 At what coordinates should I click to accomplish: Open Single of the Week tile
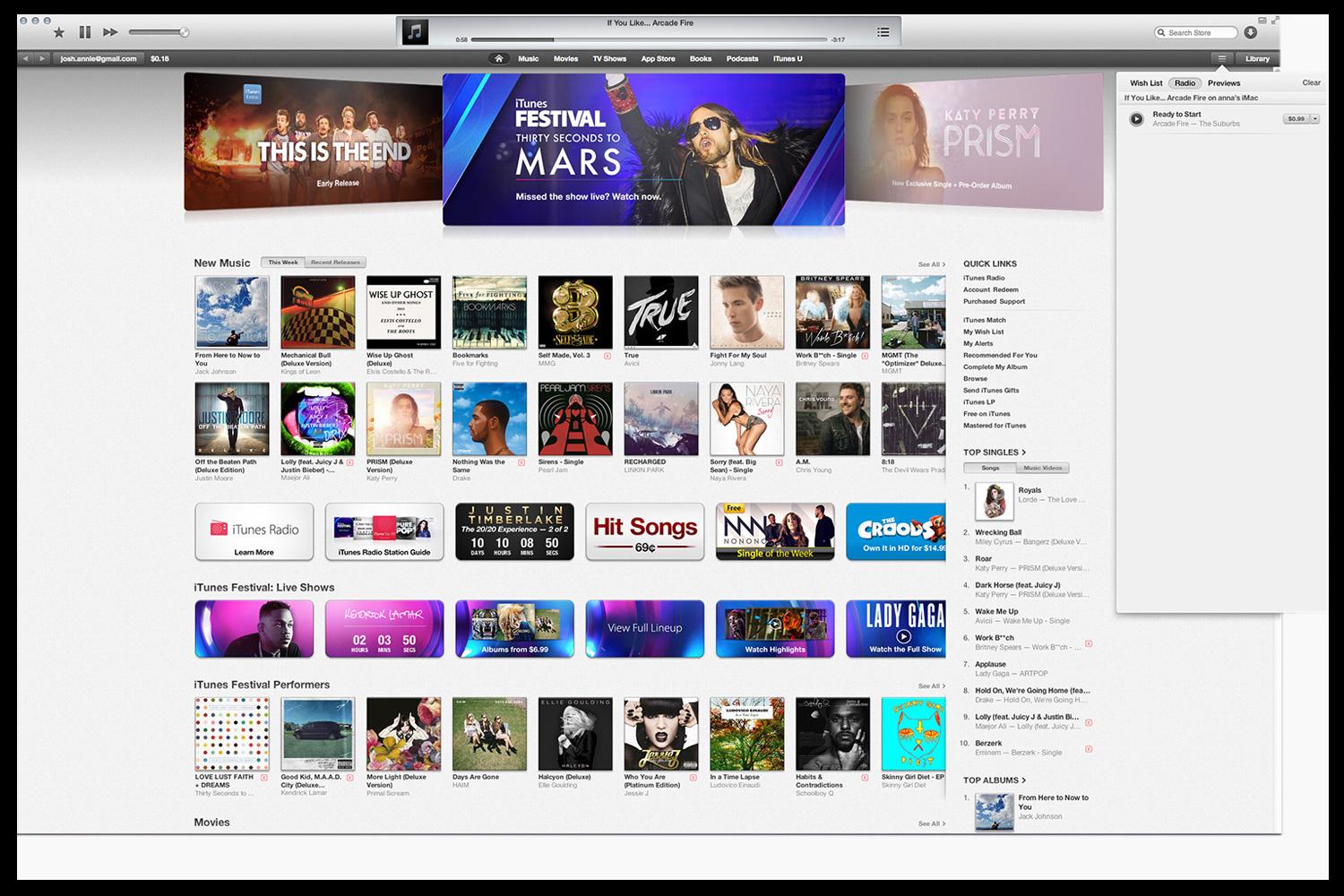tap(775, 531)
